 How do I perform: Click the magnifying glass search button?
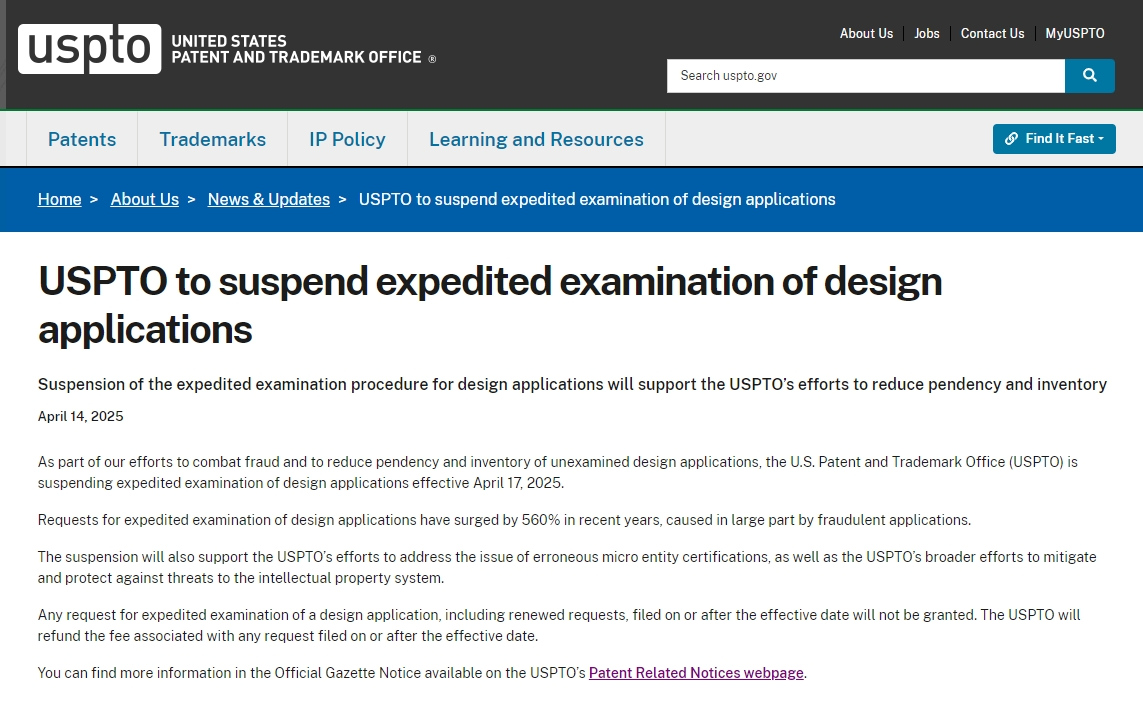tap(1090, 76)
